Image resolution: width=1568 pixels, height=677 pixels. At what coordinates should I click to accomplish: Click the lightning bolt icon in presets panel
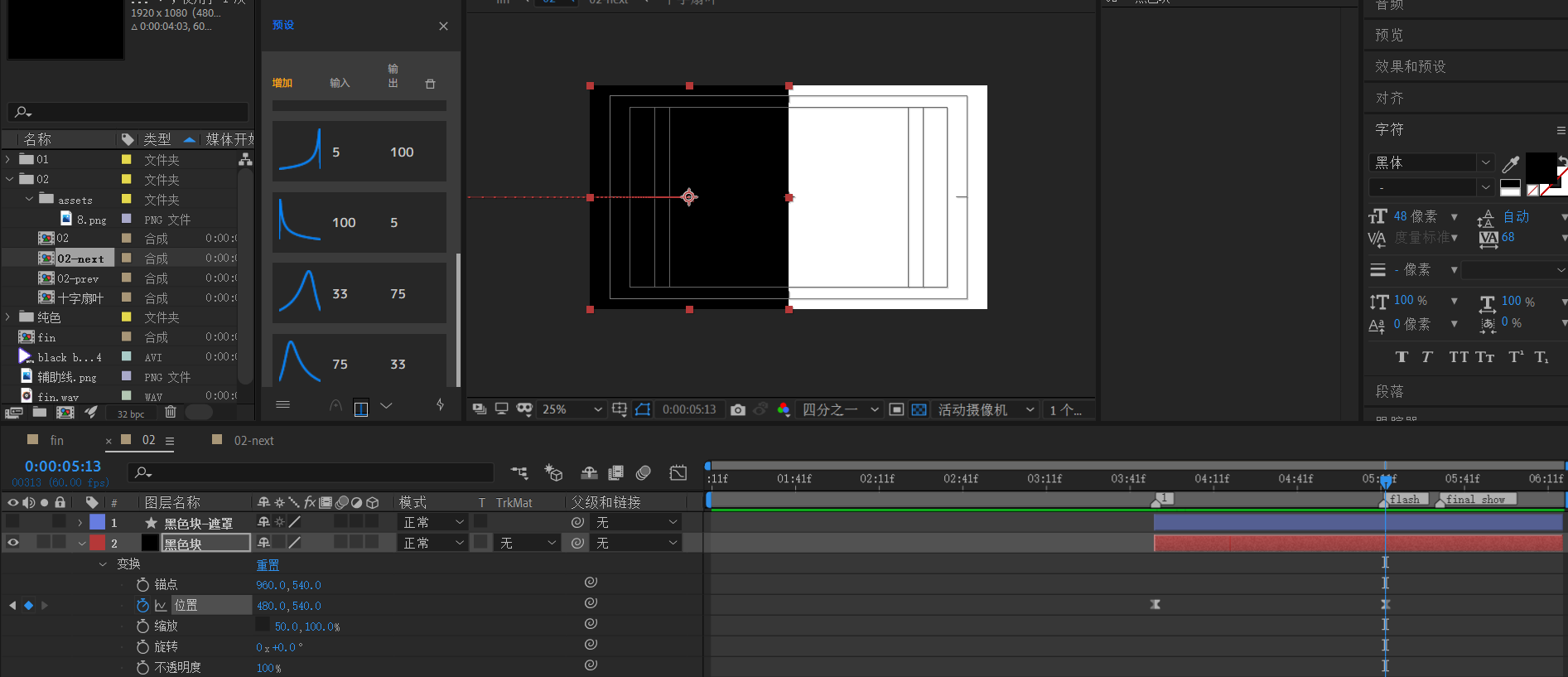click(440, 405)
